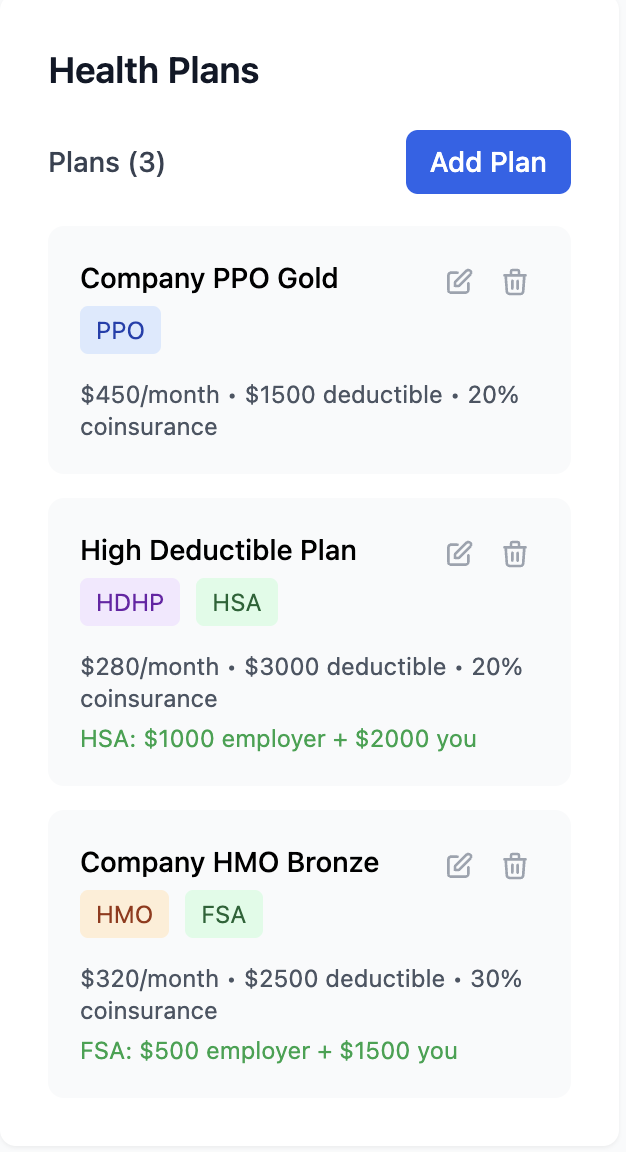Open edit for High Deductible Plan

pyautogui.click(x=459, y=554)
